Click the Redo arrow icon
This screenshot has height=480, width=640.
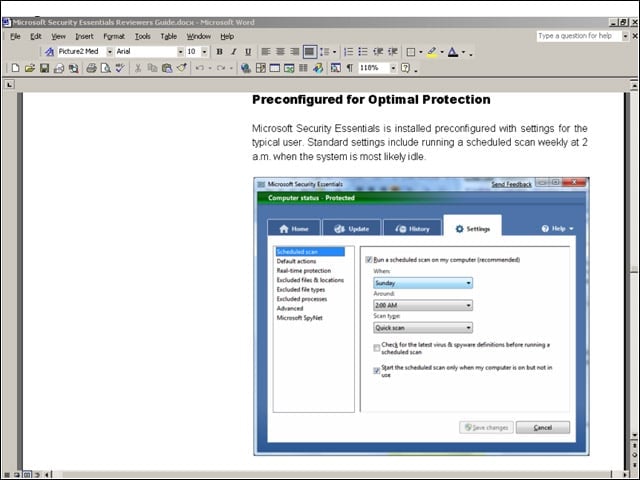pyautogui.click(x=221, y=68)
